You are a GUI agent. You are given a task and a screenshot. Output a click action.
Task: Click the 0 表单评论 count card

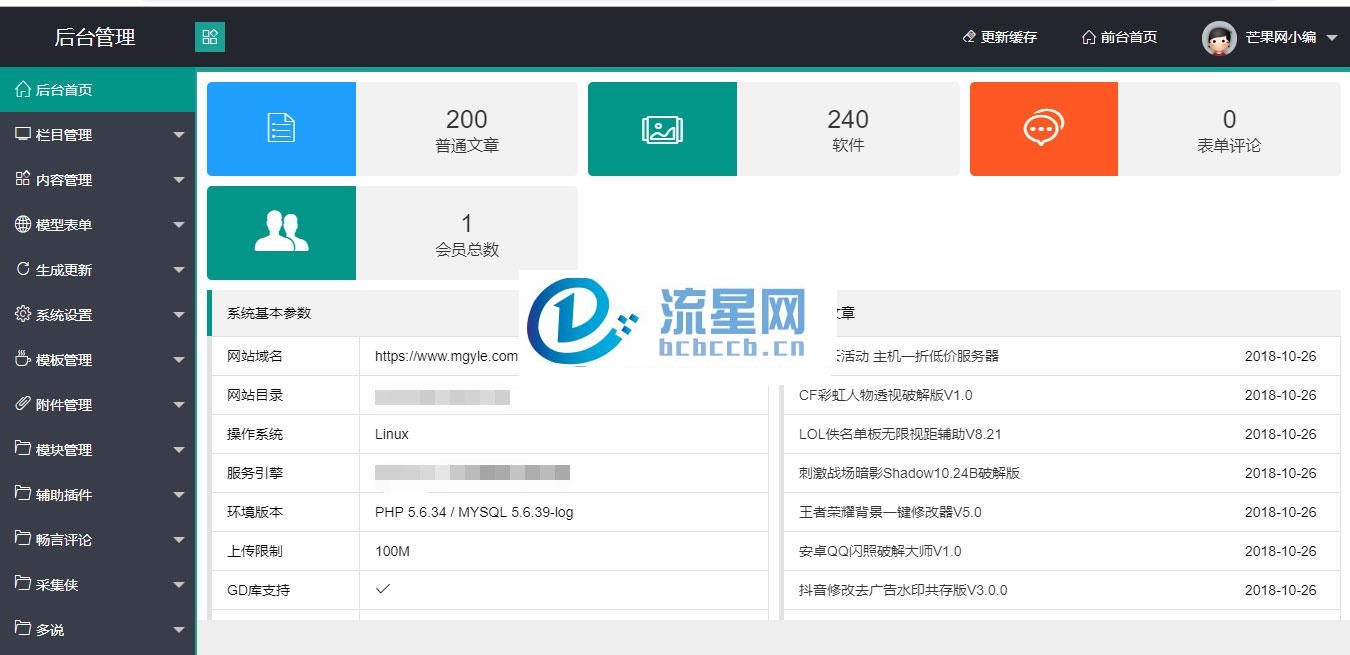tap(1229, 129)
